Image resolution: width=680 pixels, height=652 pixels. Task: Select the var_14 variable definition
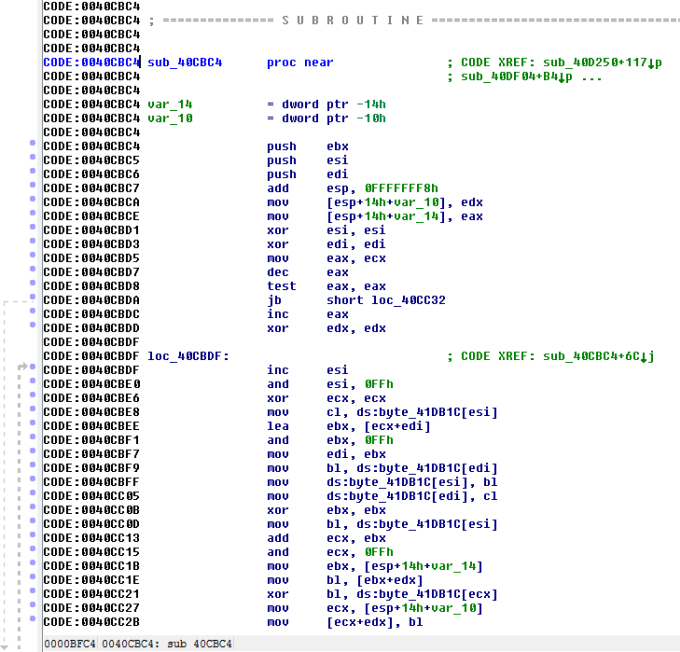click(170, 105)
